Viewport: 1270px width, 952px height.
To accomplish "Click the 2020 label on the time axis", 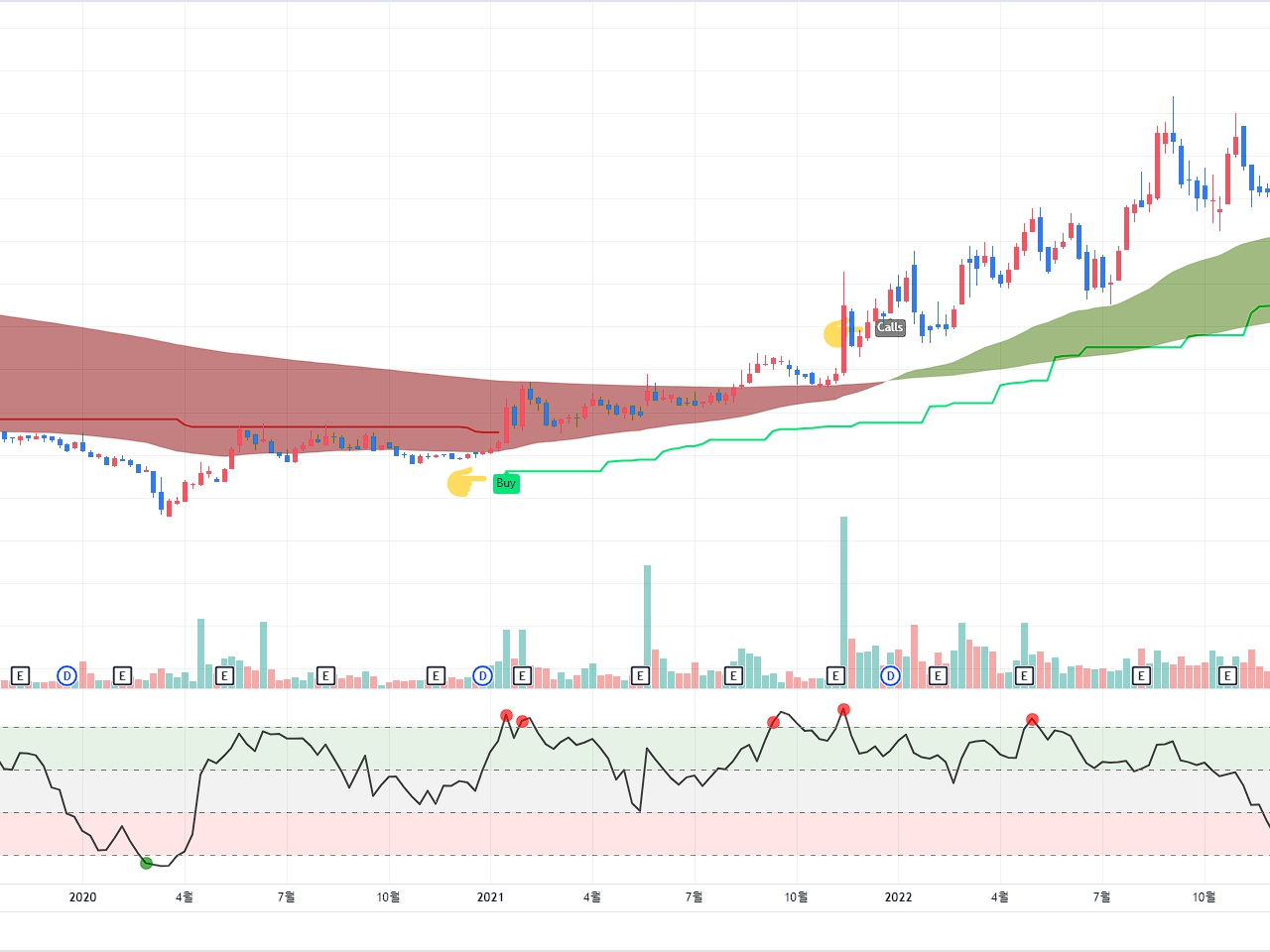I will coord(82,897).
